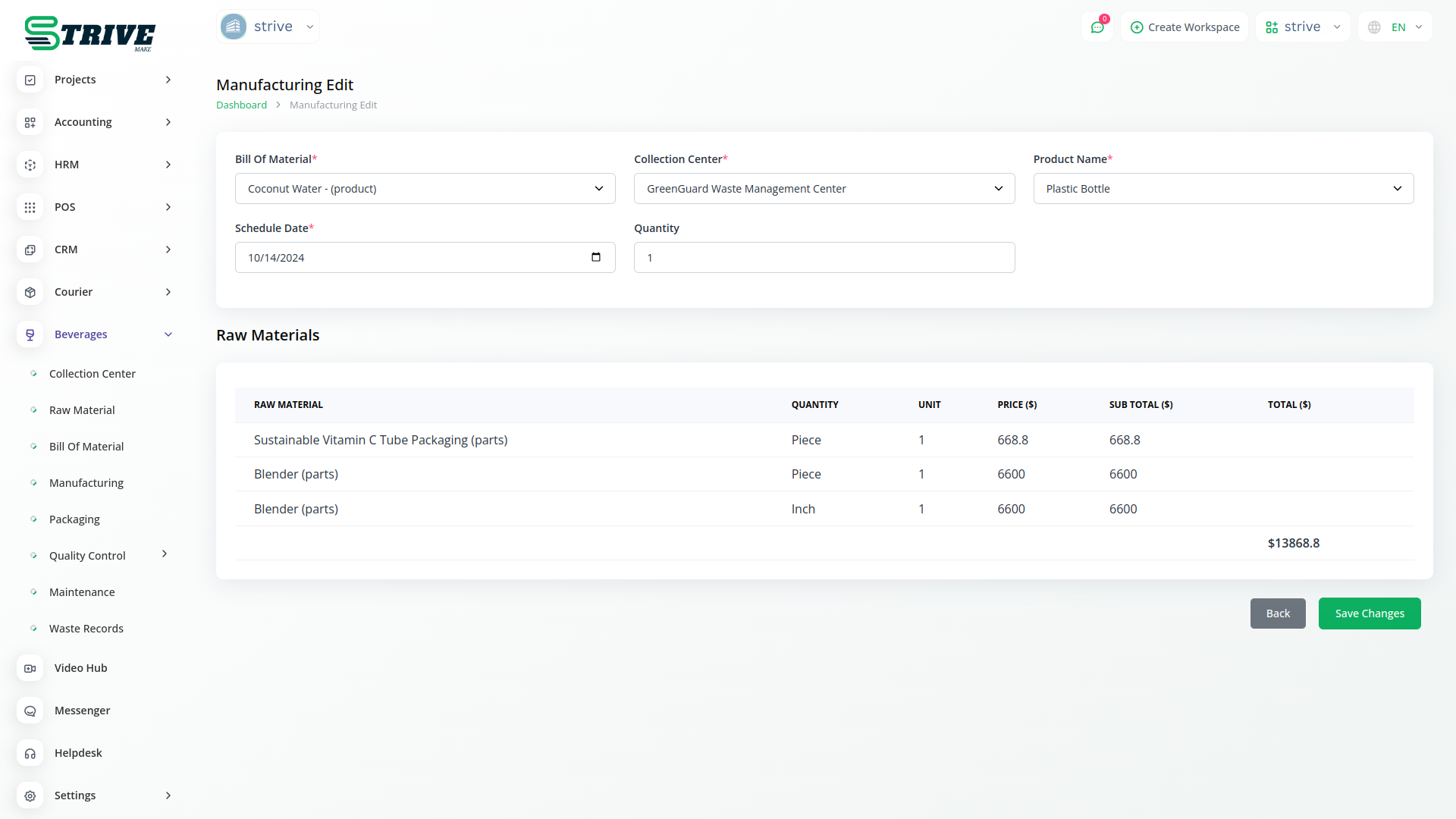1456x819 pixels.
Task: Click the Video Hub camera icon
Action: pos(30,668)
